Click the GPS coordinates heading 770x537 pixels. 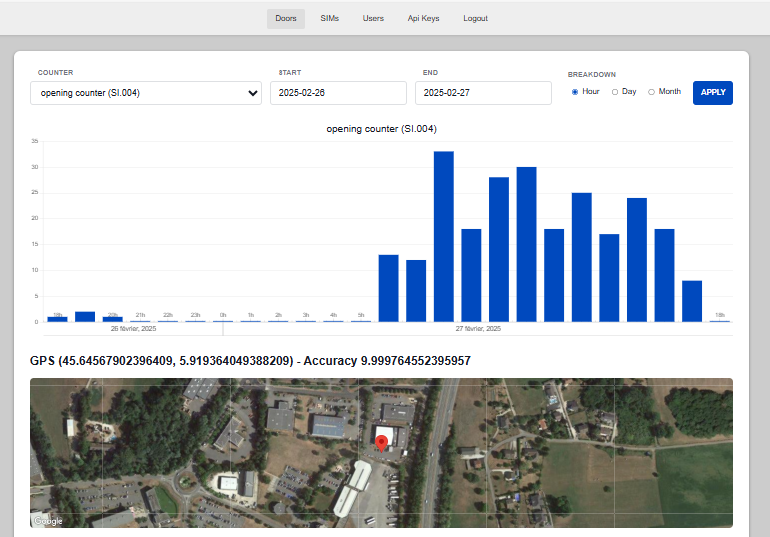pos(250,360)
